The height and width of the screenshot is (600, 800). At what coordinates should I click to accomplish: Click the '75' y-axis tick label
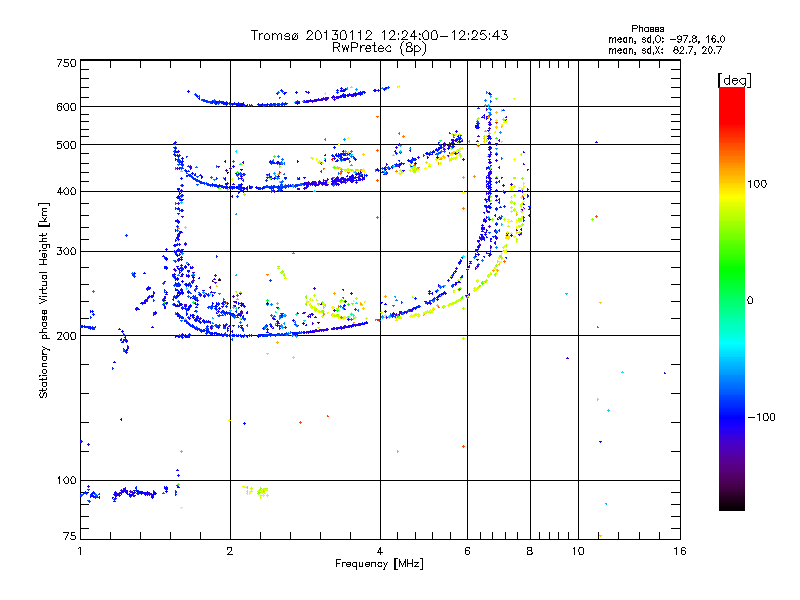(x=70, y=536)
